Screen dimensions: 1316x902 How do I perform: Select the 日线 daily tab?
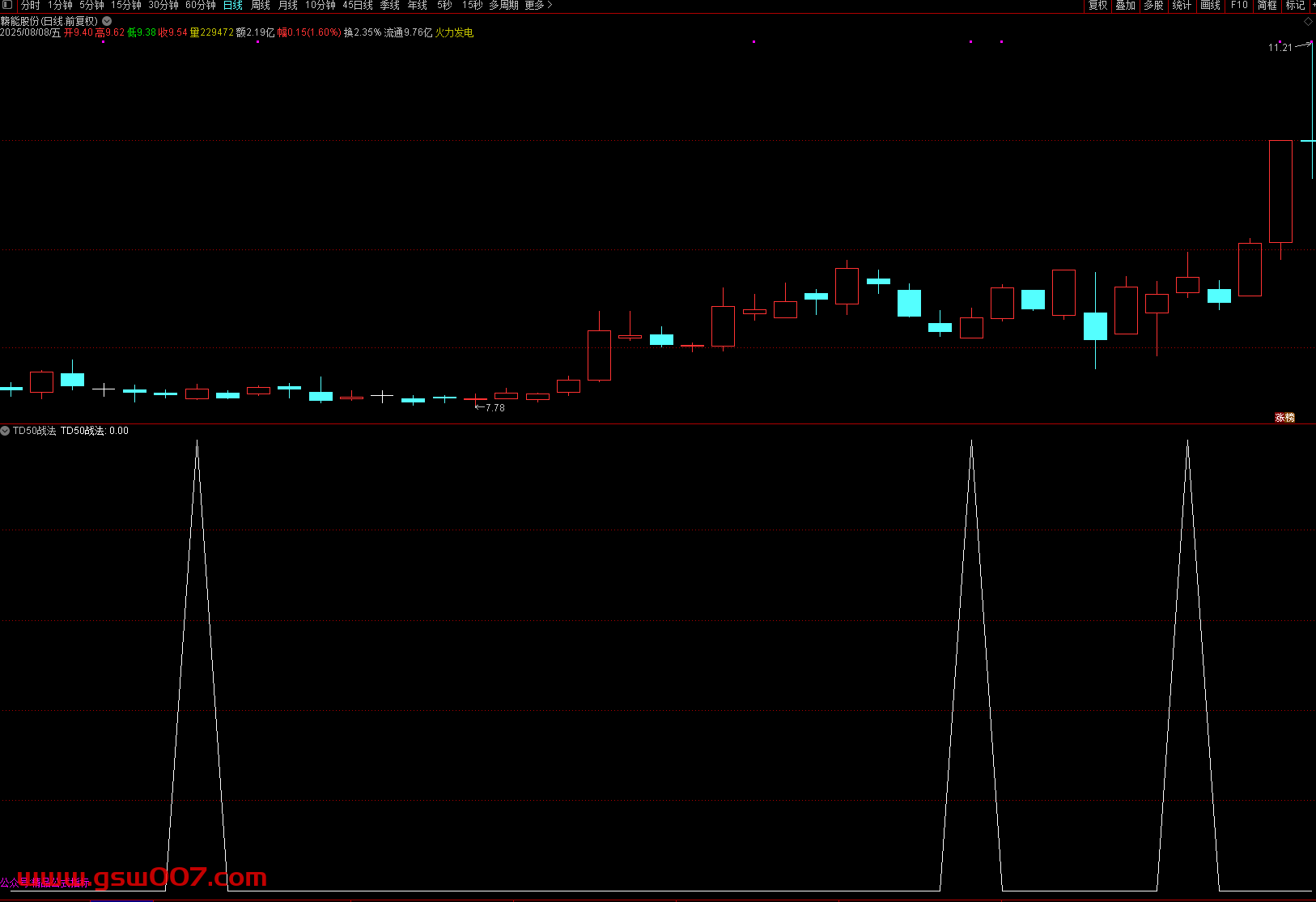(233, 6)
